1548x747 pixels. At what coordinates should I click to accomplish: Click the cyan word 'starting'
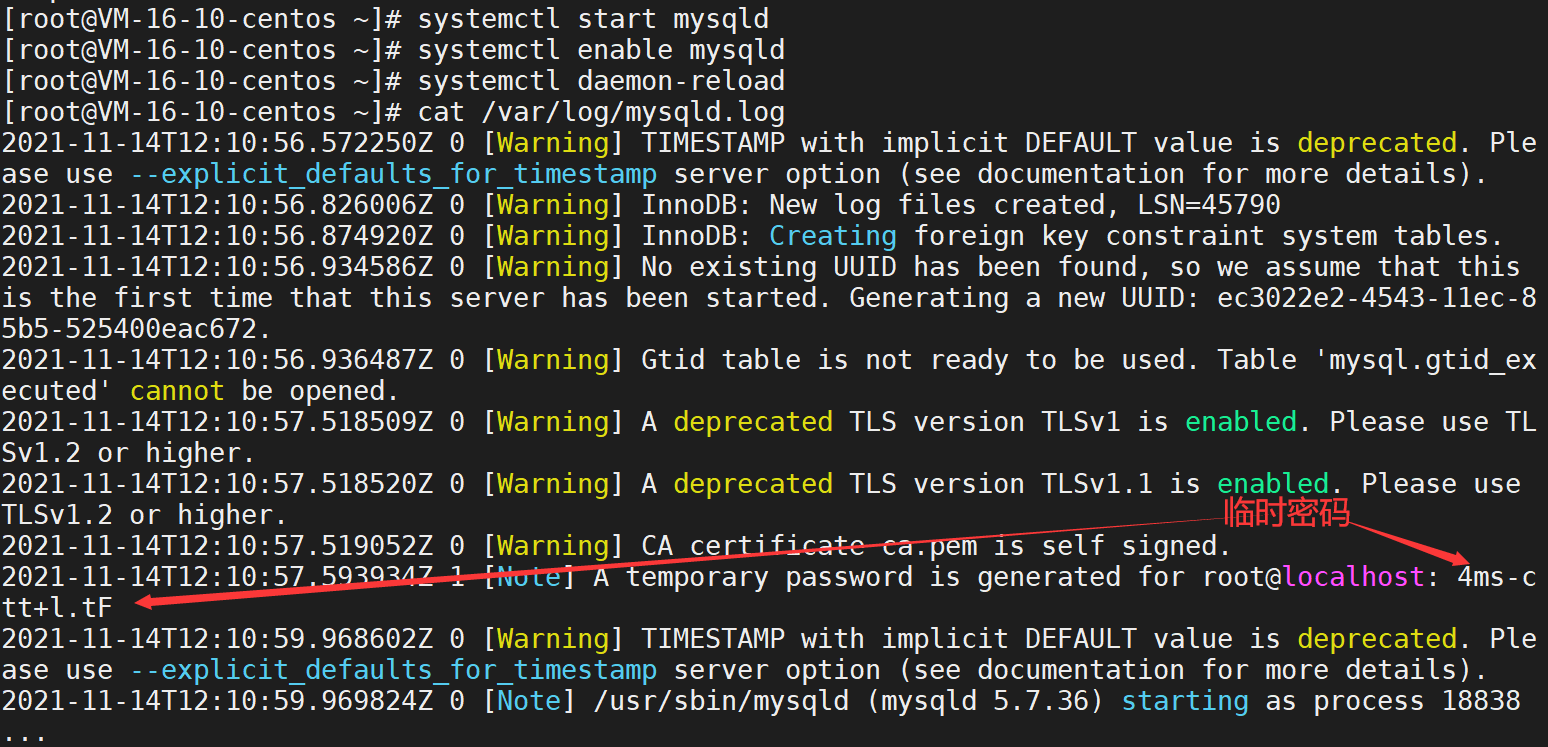(x=1185, y=700)
